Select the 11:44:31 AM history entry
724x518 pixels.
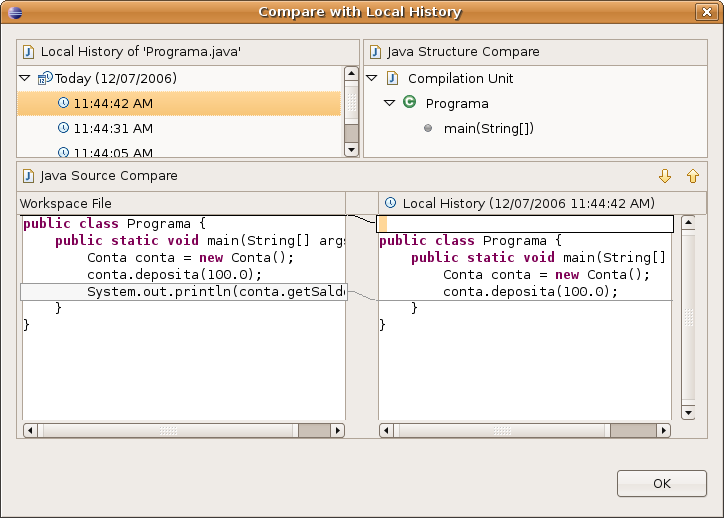pyautogui.click(x=112, y=128)
